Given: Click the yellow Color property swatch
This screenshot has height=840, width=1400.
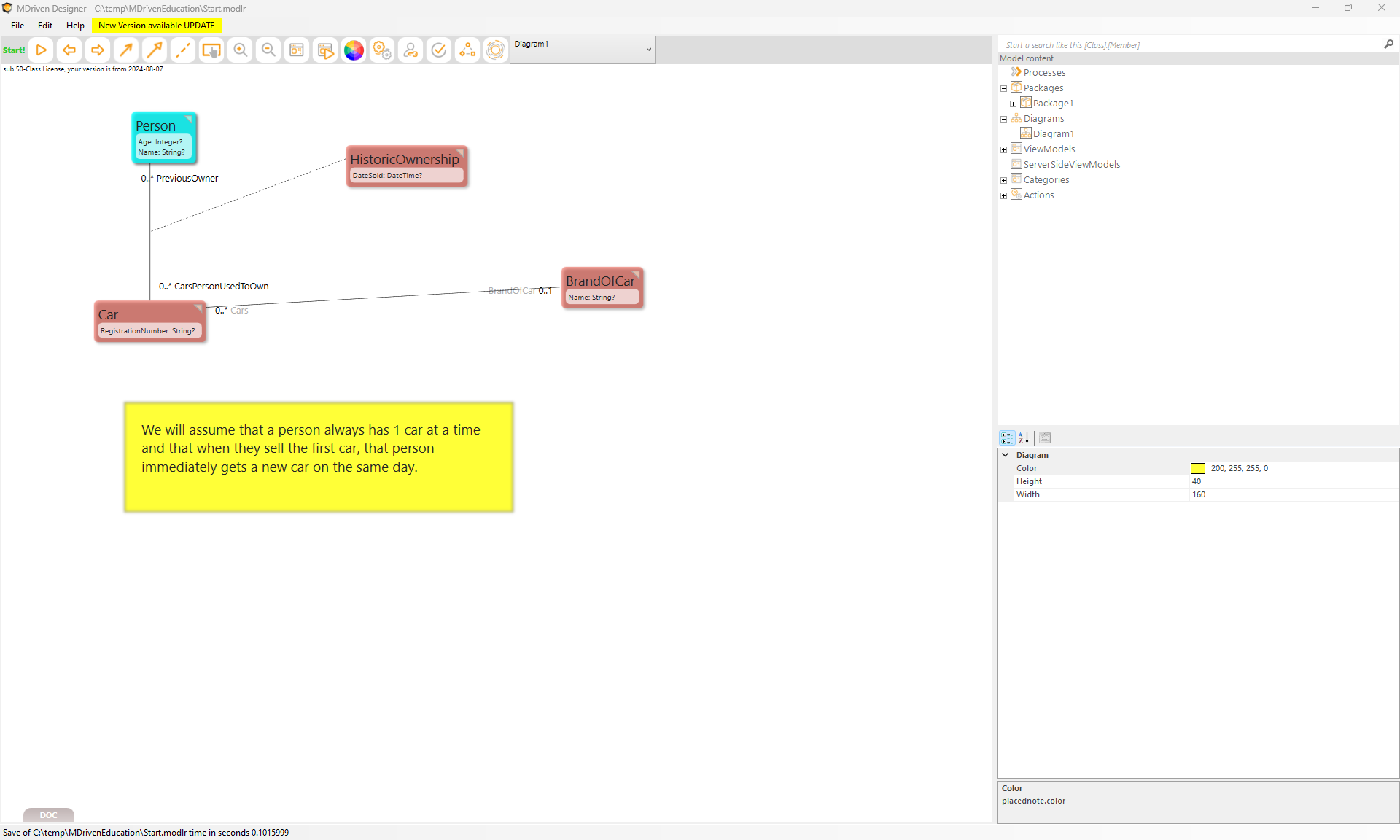Looking at the screenshot, I should click(x=1198, y=469).
